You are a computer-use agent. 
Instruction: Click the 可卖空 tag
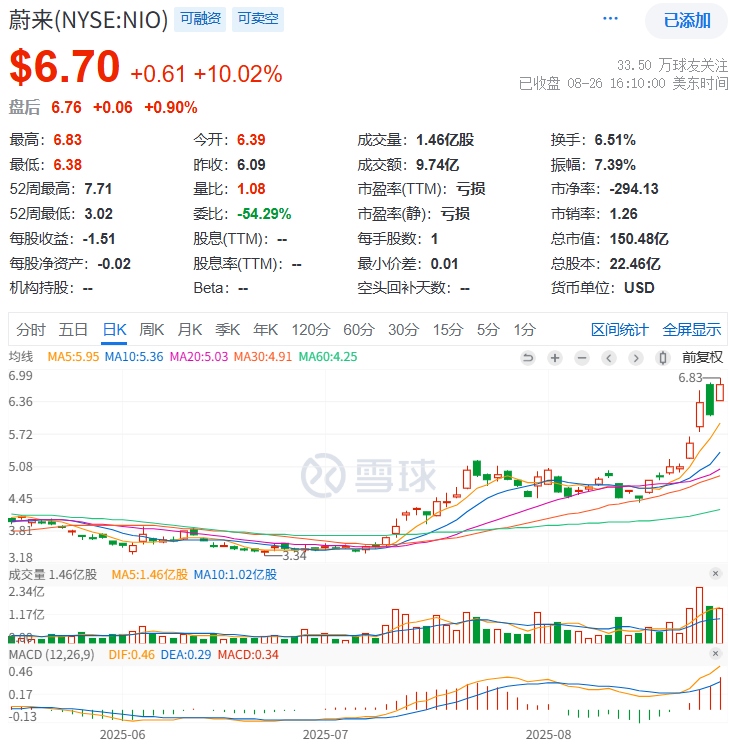[258, 19]
